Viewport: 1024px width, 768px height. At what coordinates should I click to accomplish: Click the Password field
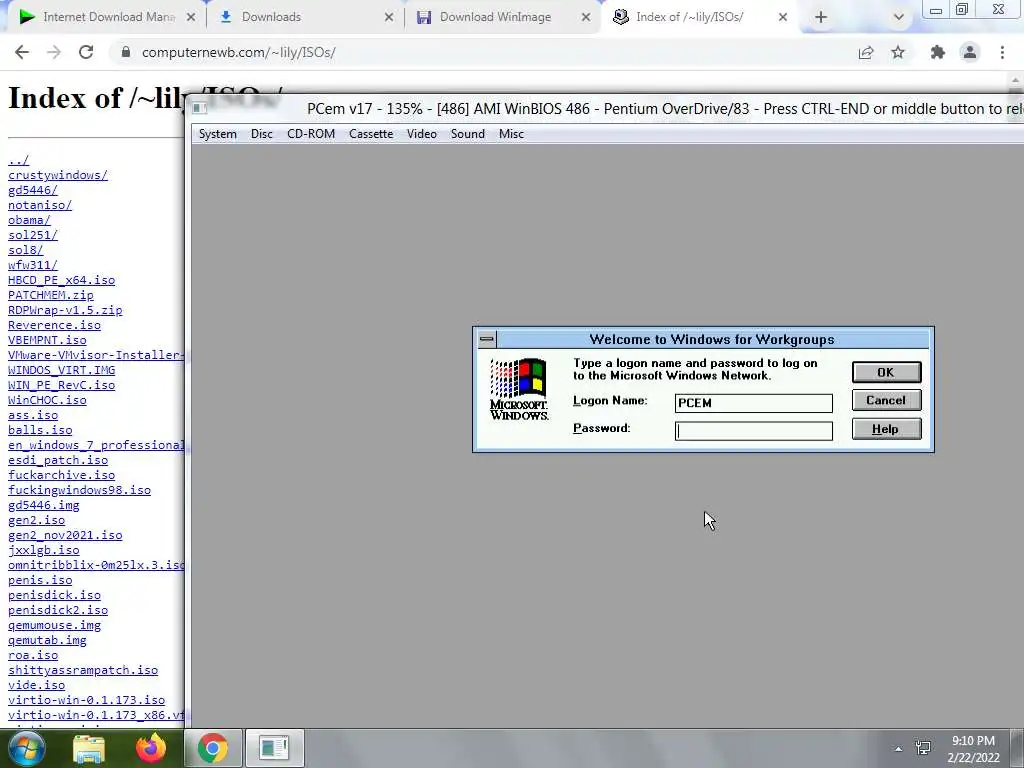point(754,431)
